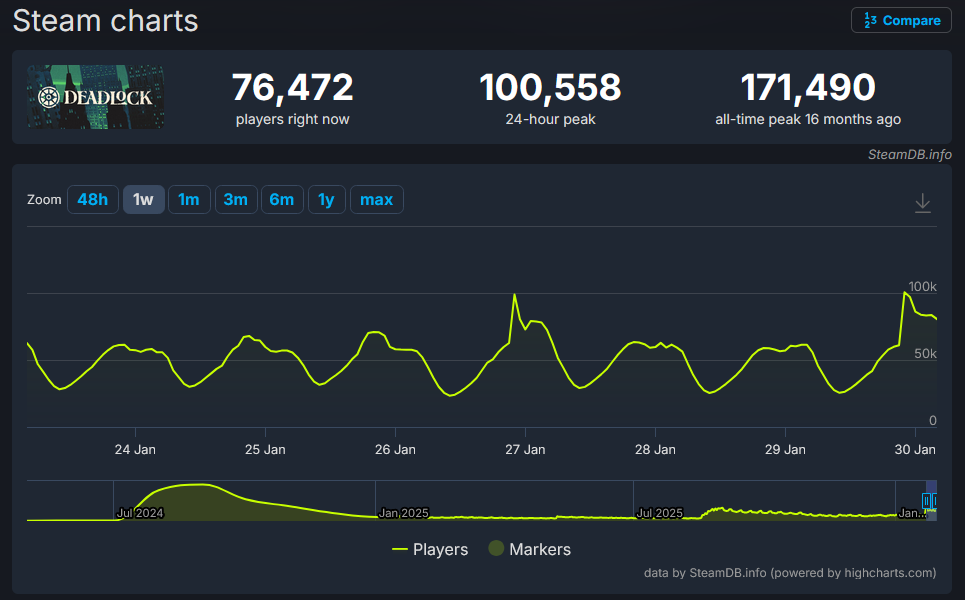Click the 100k y-axis label
This screenshot has width=965, height=600.
point(923,286)
